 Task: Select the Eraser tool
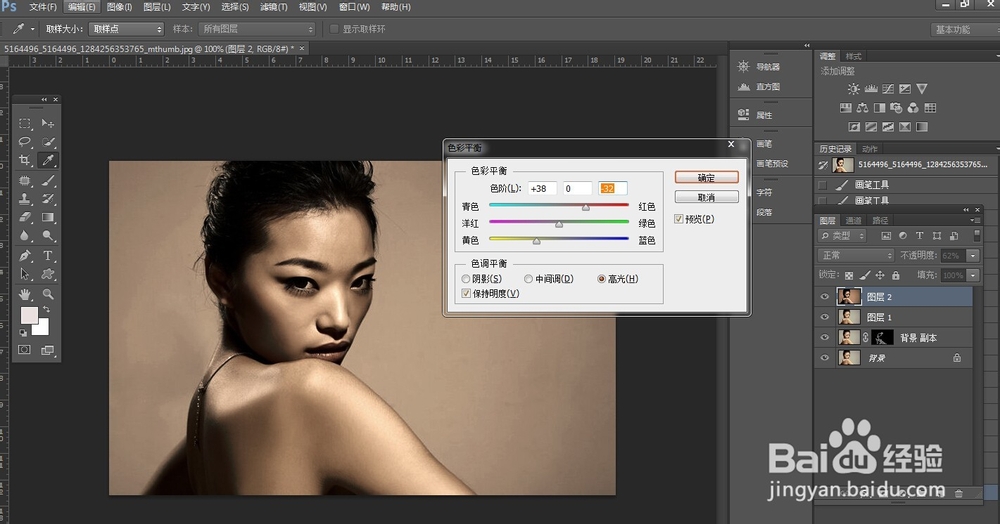pyautogui.click(x=25, y=217)
